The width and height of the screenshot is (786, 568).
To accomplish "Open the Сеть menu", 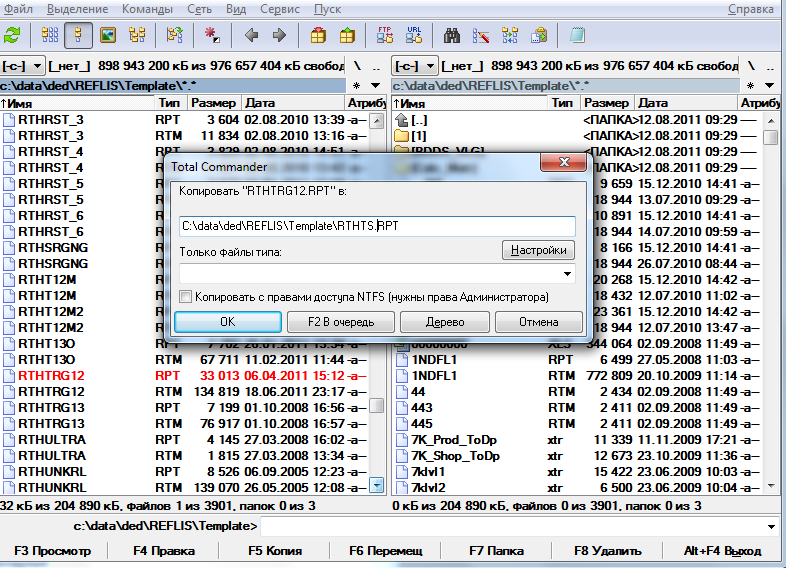I will coord(200,9).
